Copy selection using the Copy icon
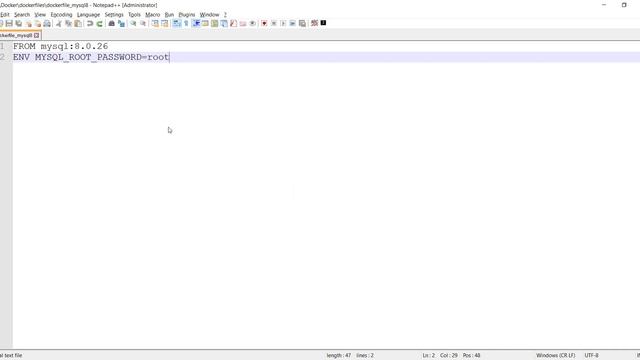Screen dimensions: 640x360 (x=68, y=24)
